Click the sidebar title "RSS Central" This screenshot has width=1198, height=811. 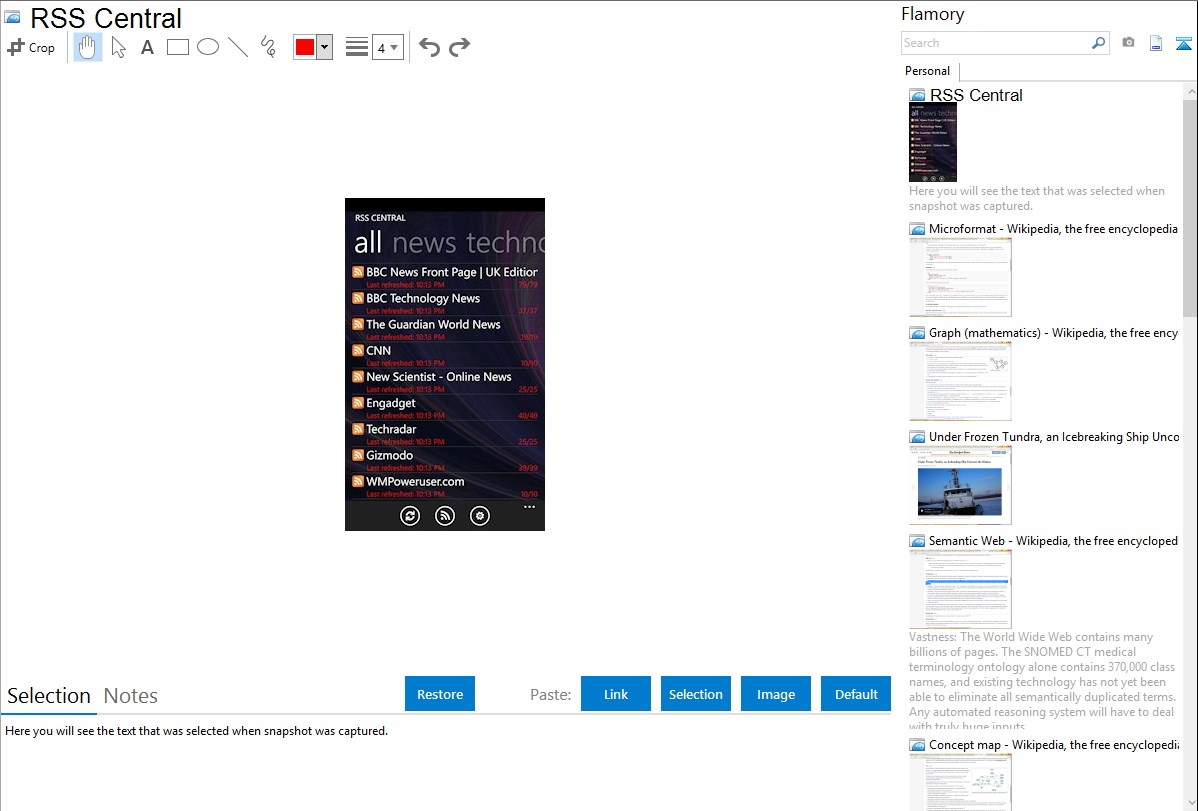point(976,96)
